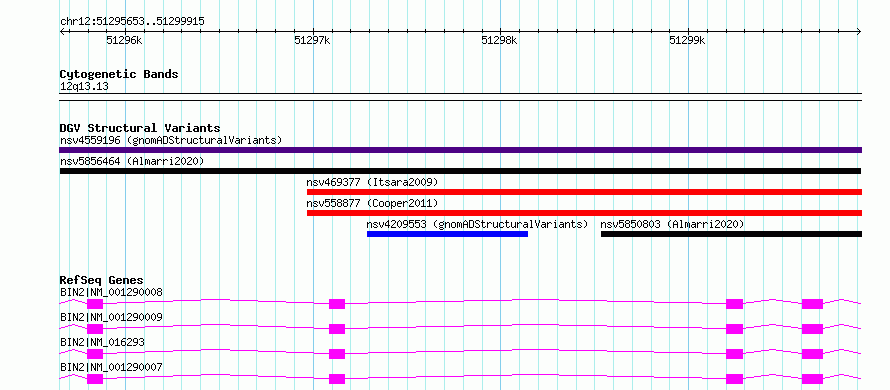Click the BIN2|NM_001290008 transcript label
The width and height of the screenshot is (890, 390).
(111, 293)
